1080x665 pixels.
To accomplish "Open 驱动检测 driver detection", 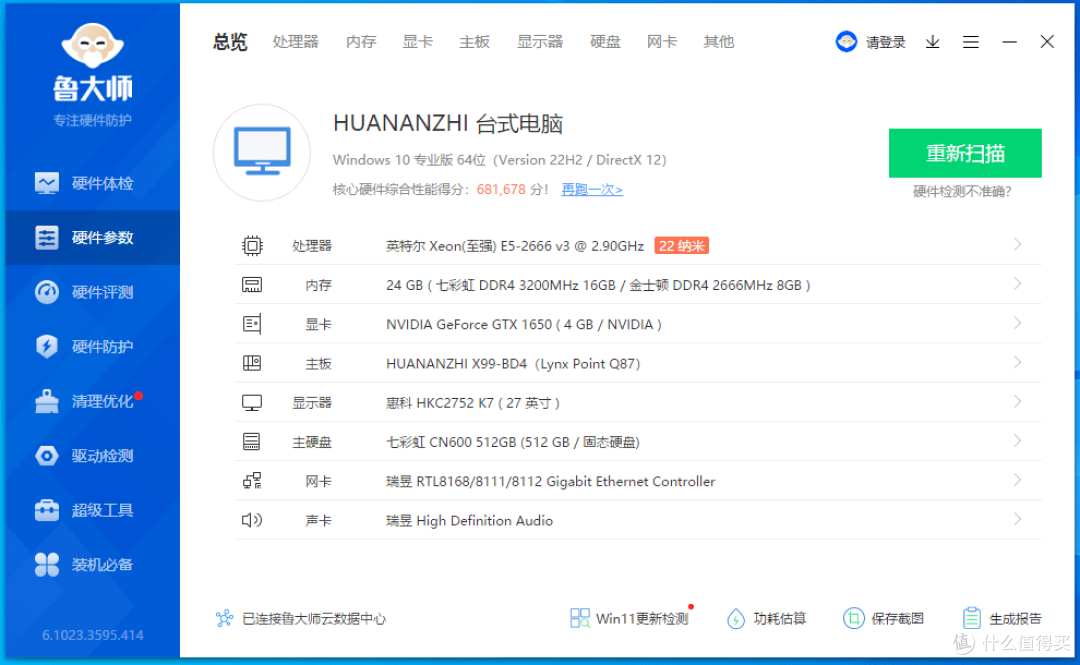I will pos(93,456).
